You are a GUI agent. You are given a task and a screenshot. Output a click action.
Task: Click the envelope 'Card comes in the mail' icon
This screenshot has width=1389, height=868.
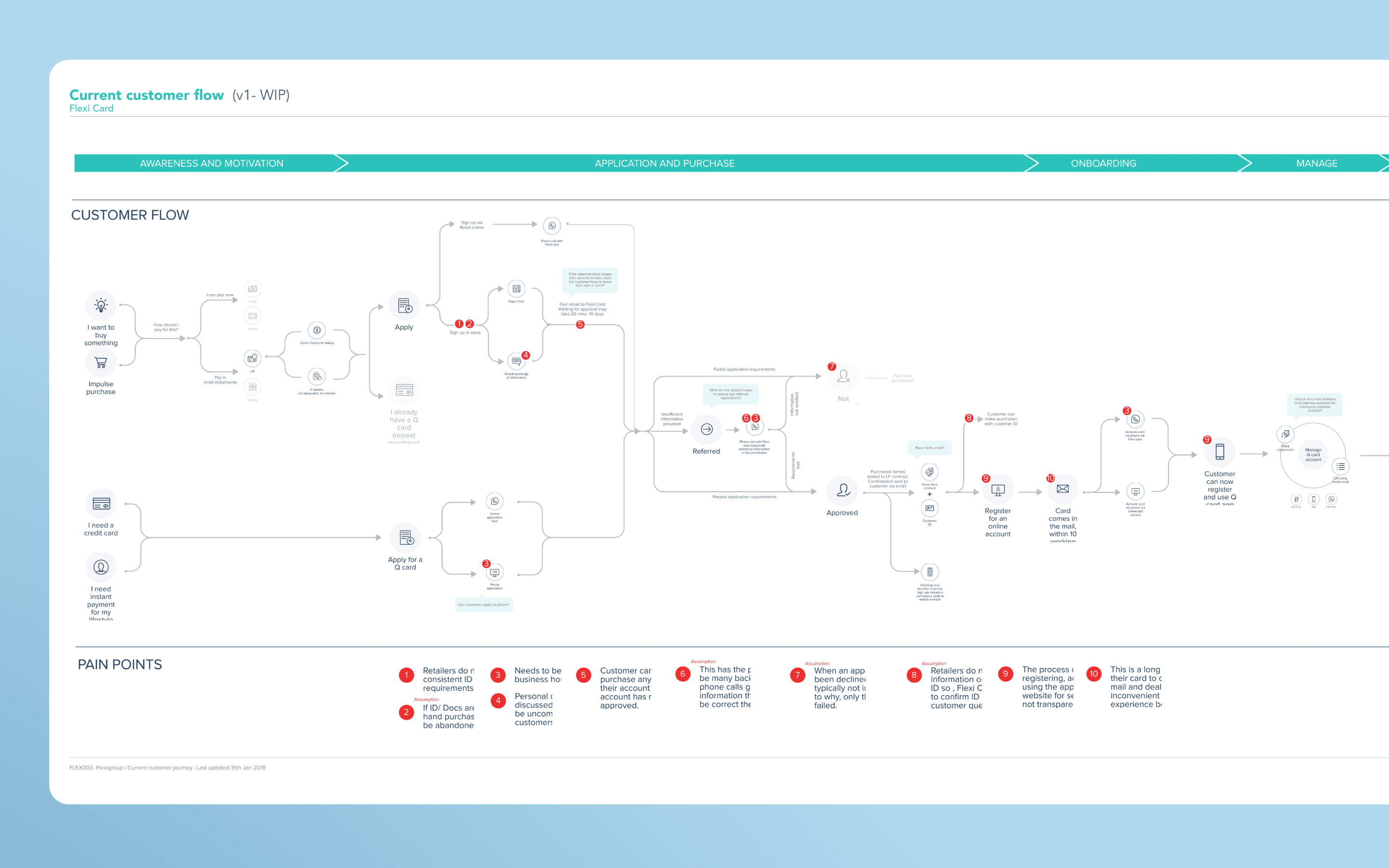point(1063,489)
